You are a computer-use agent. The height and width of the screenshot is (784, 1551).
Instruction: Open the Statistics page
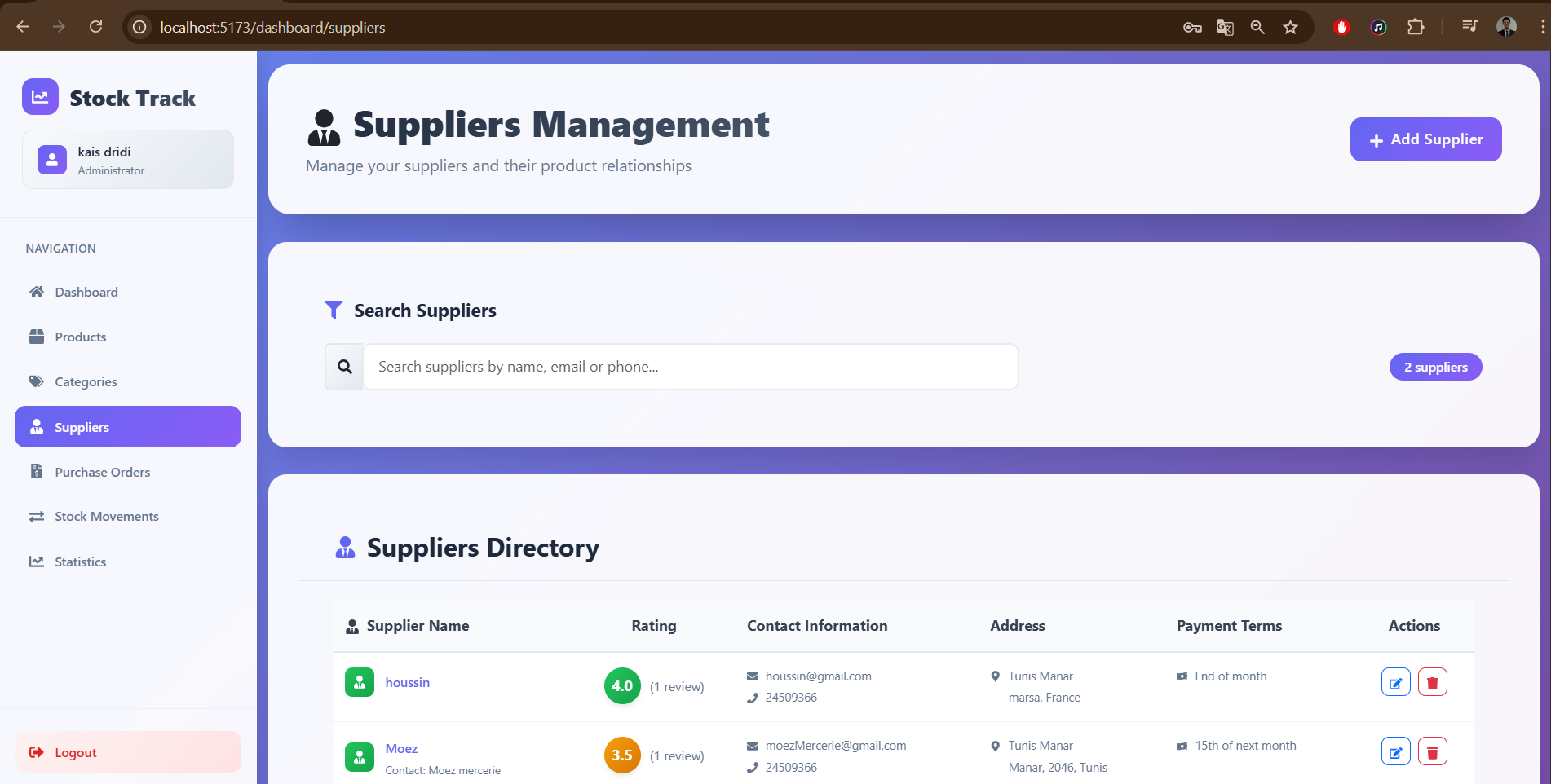128,562
